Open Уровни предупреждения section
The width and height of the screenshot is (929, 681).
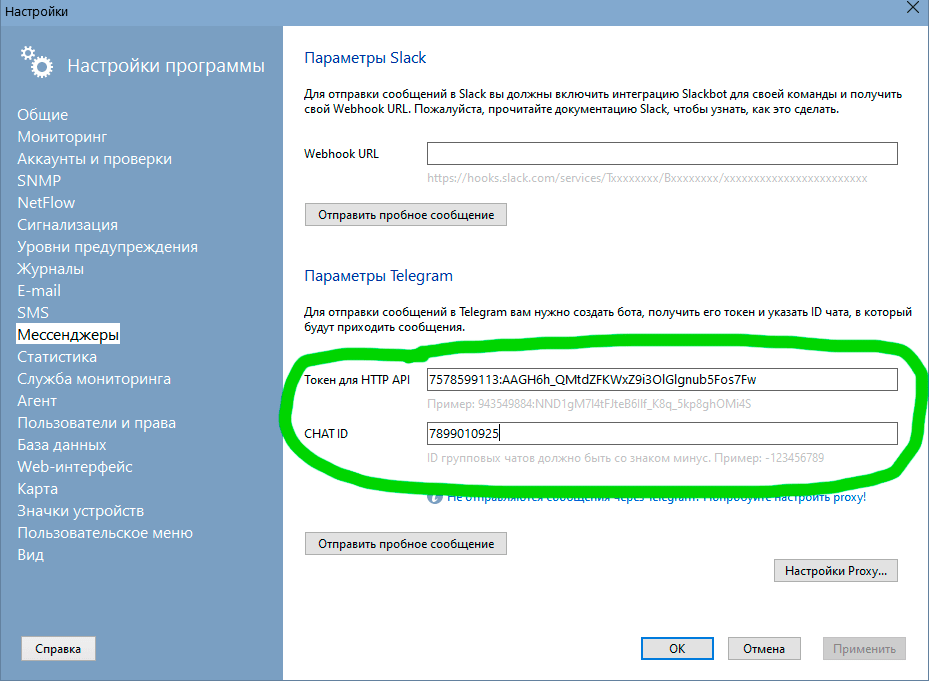pos(107,246)
